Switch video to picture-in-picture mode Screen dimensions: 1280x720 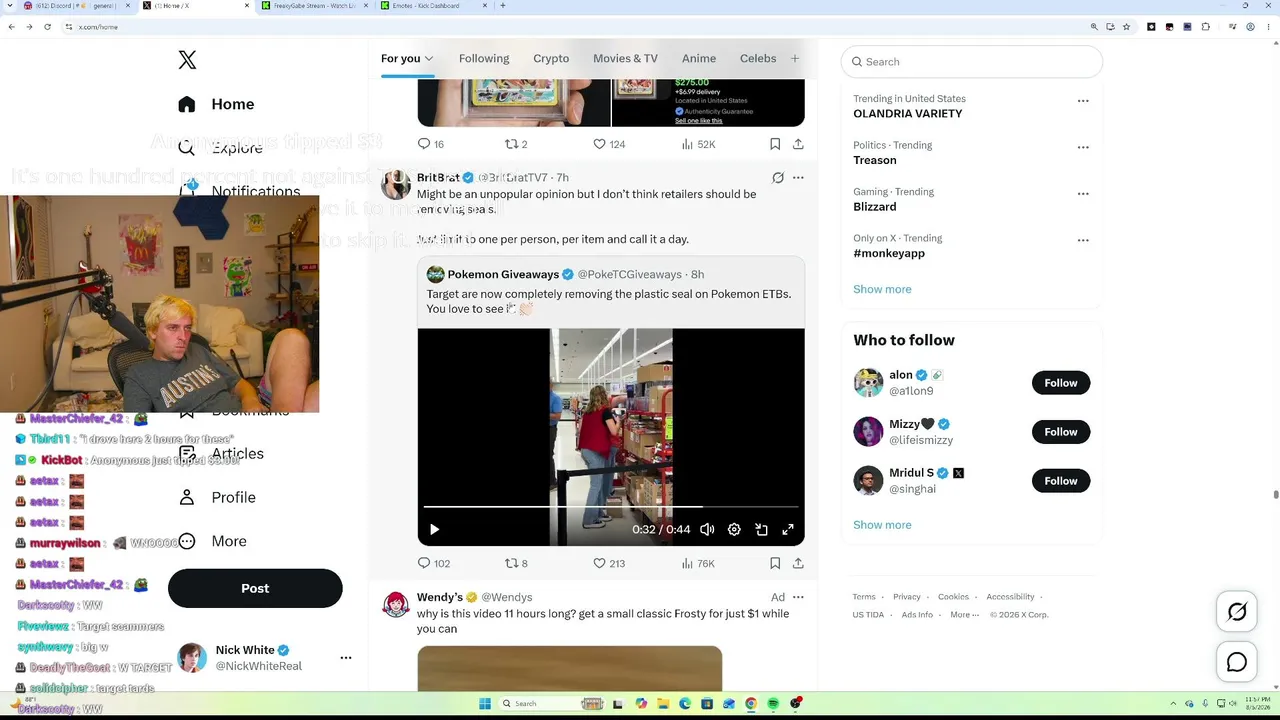point(761,529)
